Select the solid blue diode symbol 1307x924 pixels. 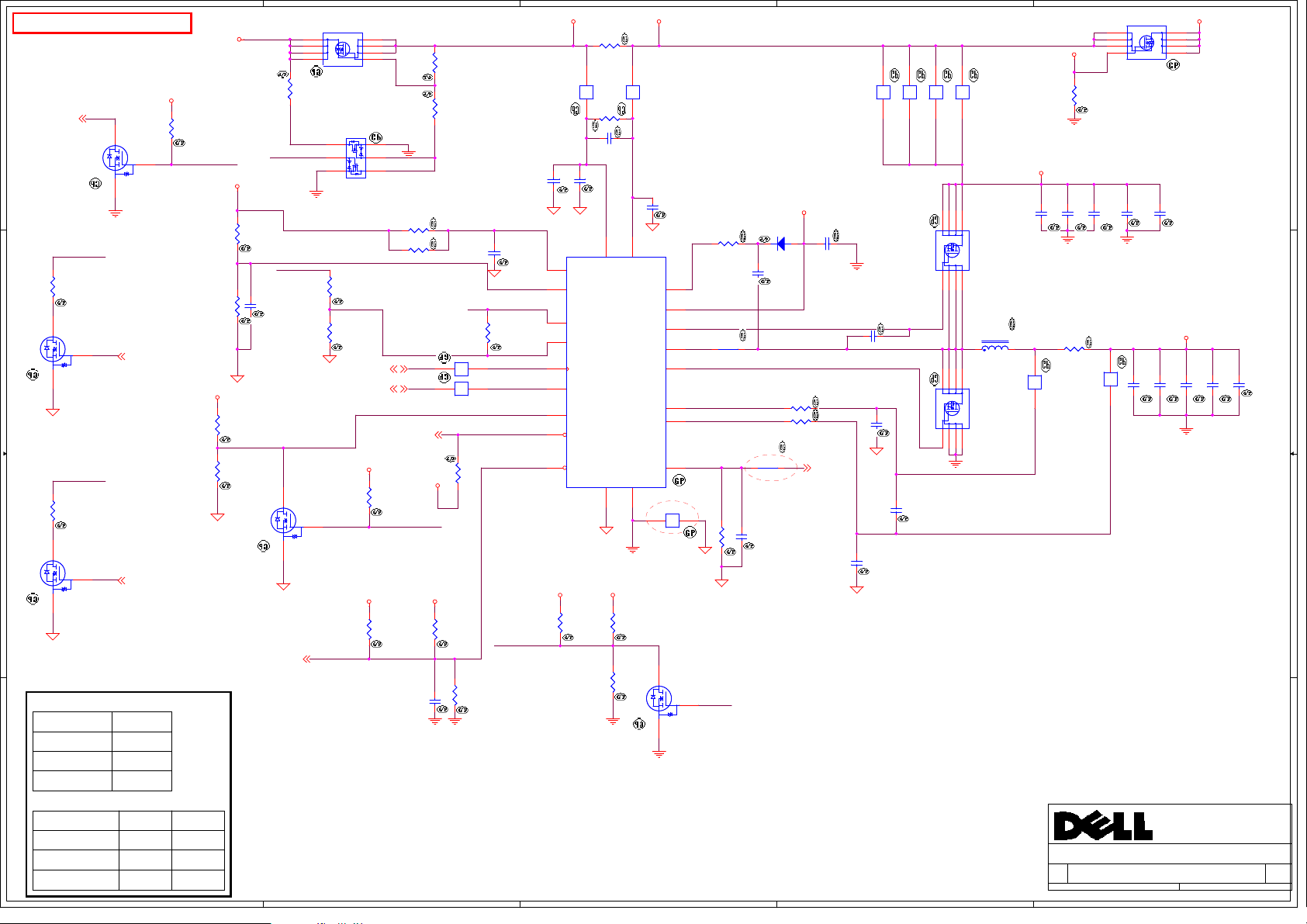pos(780,244)
